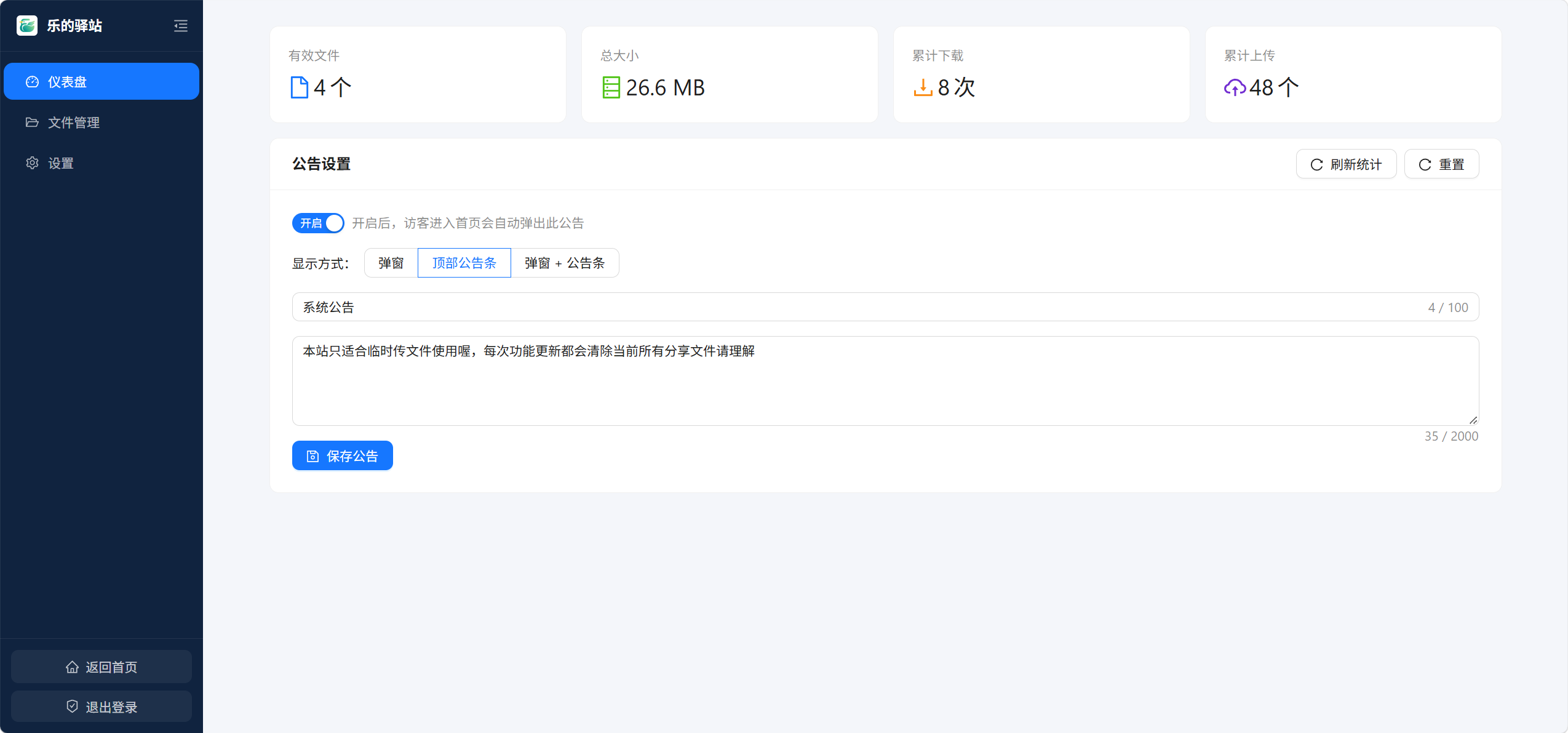
Task: Select the 弹窗 + 公告条 display mode
Action: tap(564, 263)
